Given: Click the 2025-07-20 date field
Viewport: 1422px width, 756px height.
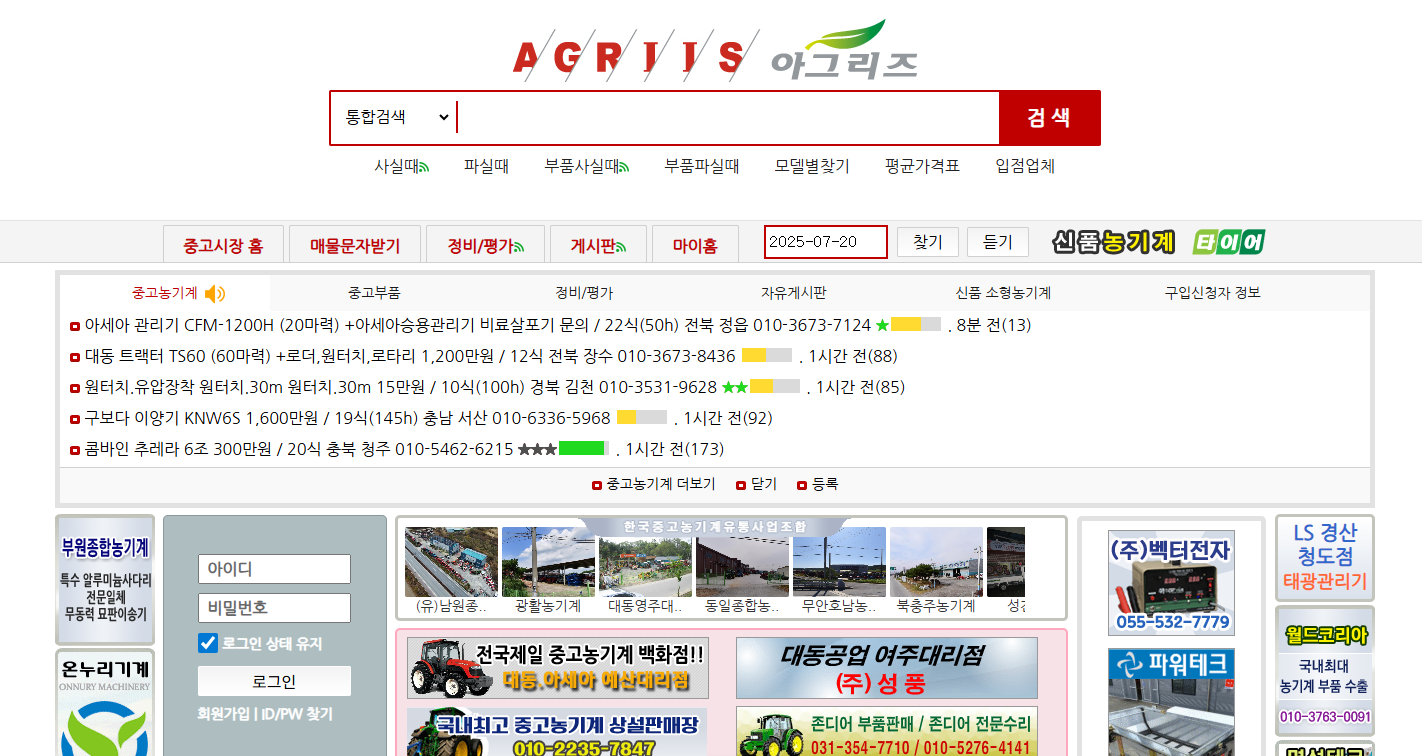Looking at the screenshot, I should [826, 242].
